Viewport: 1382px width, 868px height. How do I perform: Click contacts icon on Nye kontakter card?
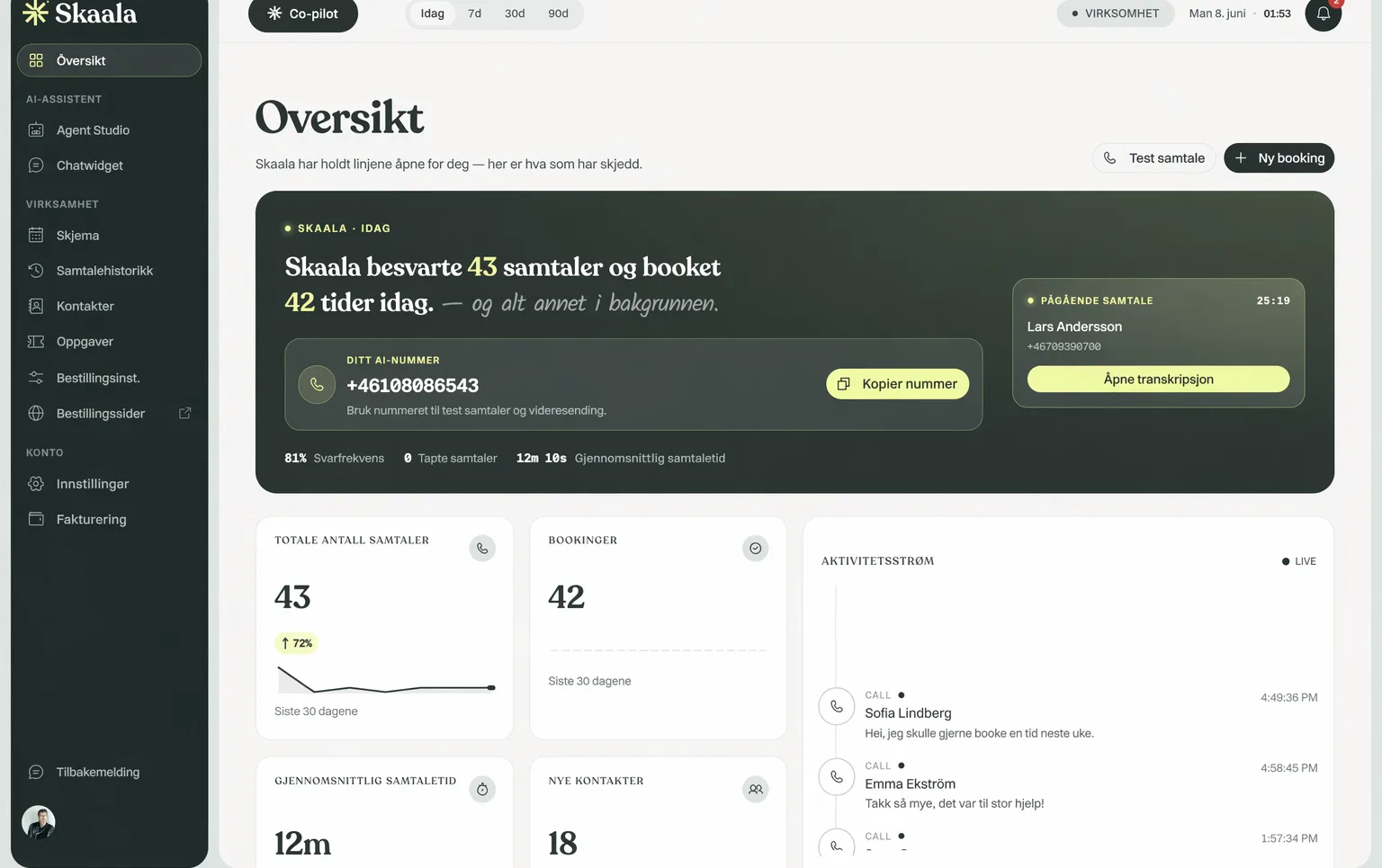pos(756,789)
